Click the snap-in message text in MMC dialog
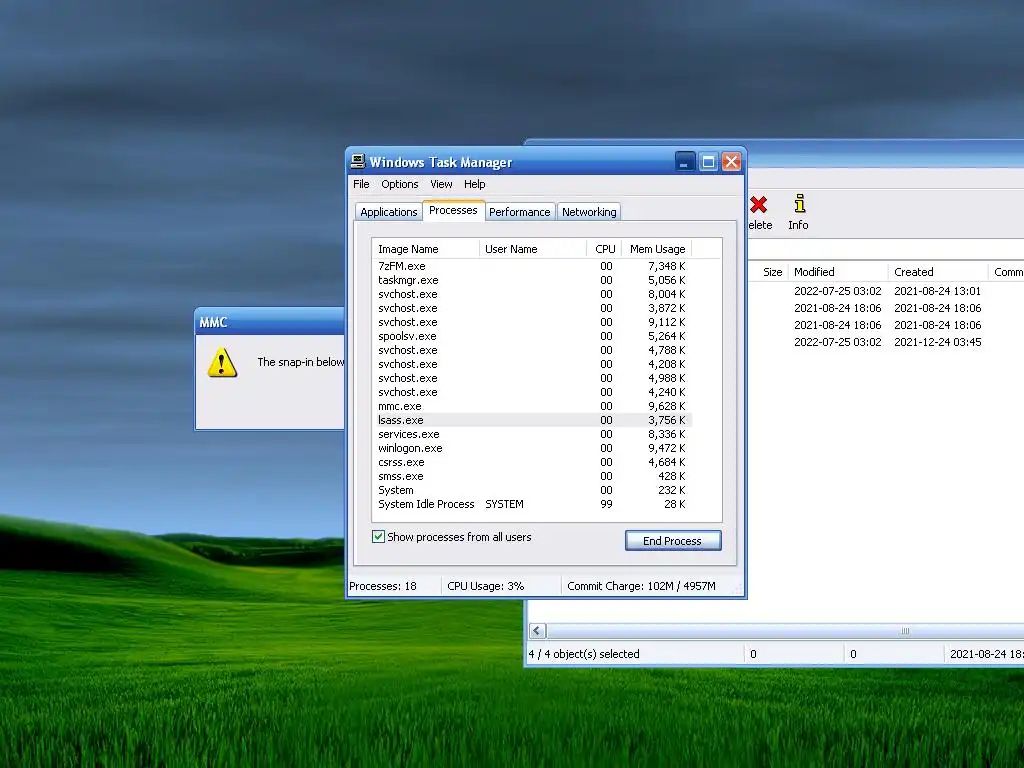Screen dimensions: 1024x768 [300, 362]
